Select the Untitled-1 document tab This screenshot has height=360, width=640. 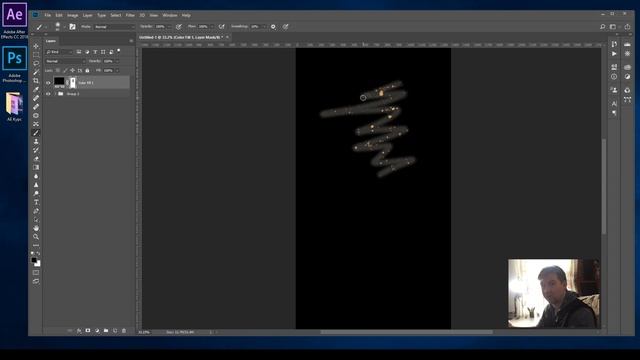181,37
